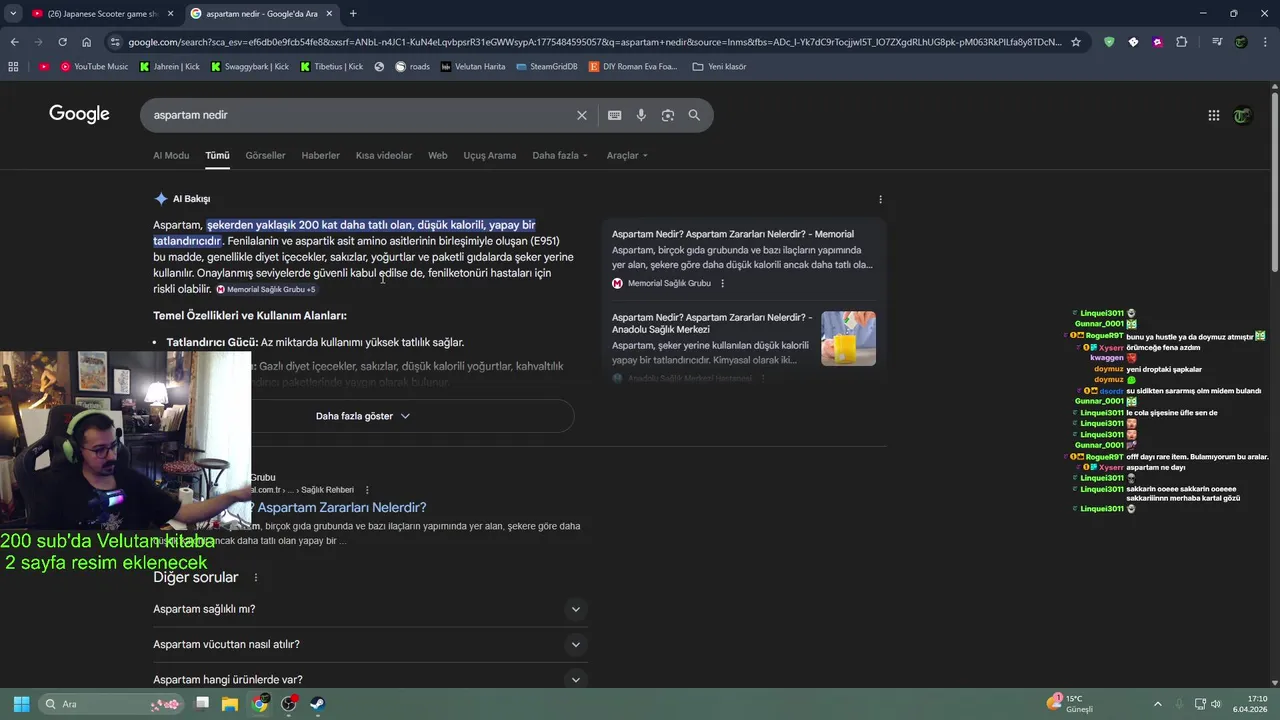Open options for Memorial Sağlık Grubu source

tap(722, 283)
